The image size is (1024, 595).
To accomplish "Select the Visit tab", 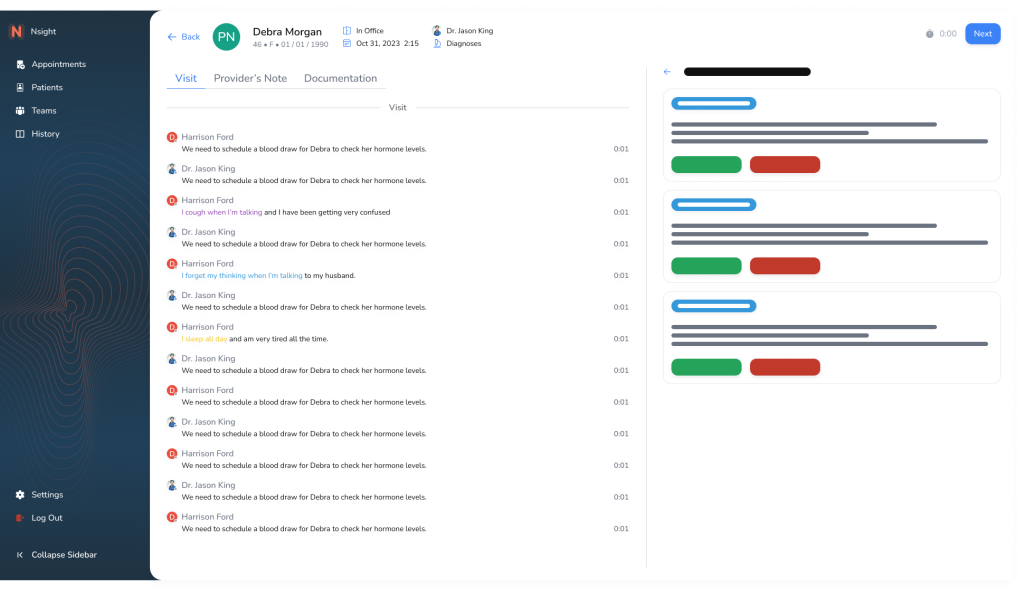I will (185, 78).
